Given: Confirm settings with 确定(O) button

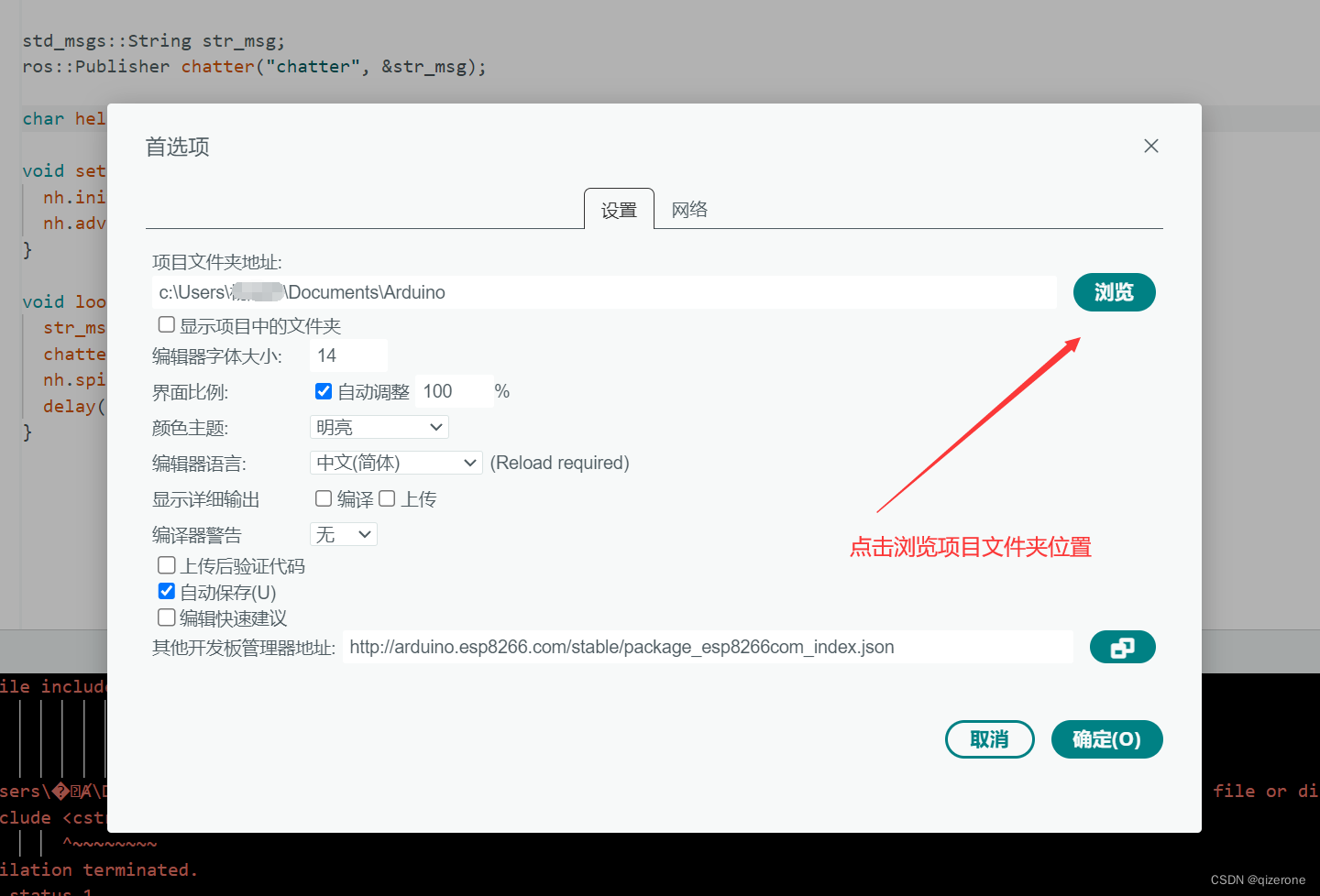Looking at the screenshot, I should pos(1106,739).
